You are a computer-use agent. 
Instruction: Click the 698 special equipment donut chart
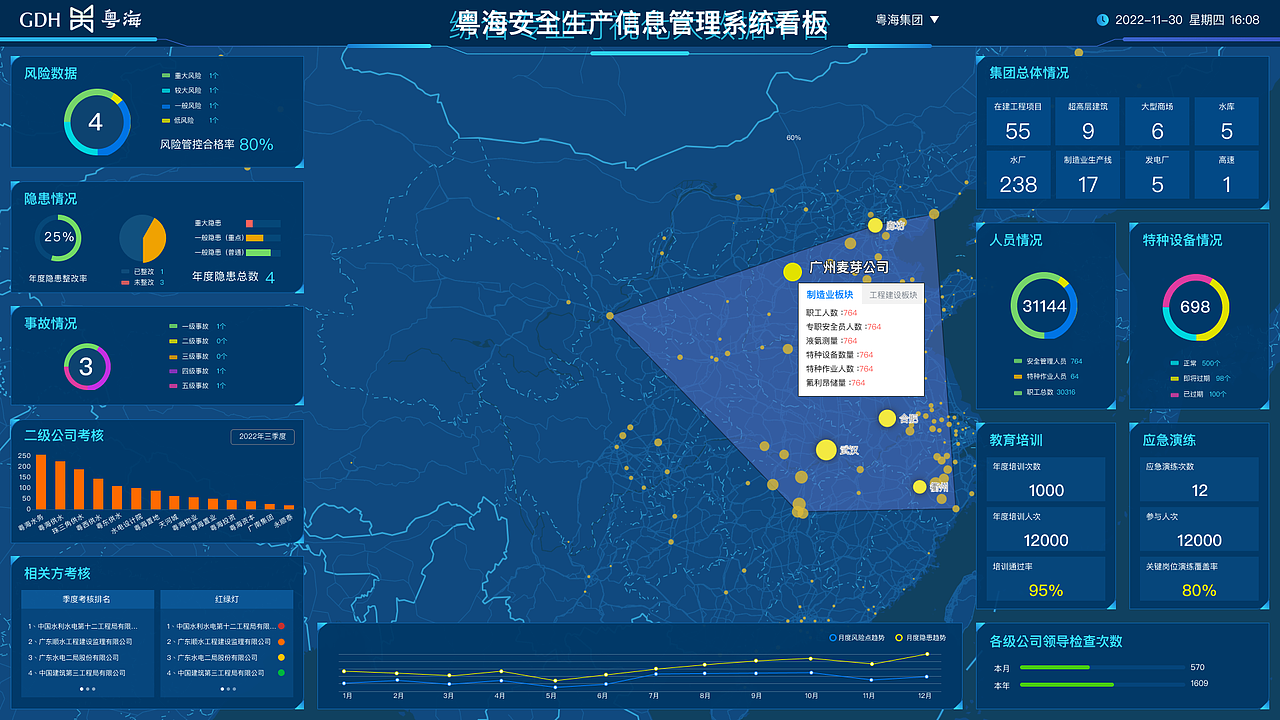point(1196,307)
